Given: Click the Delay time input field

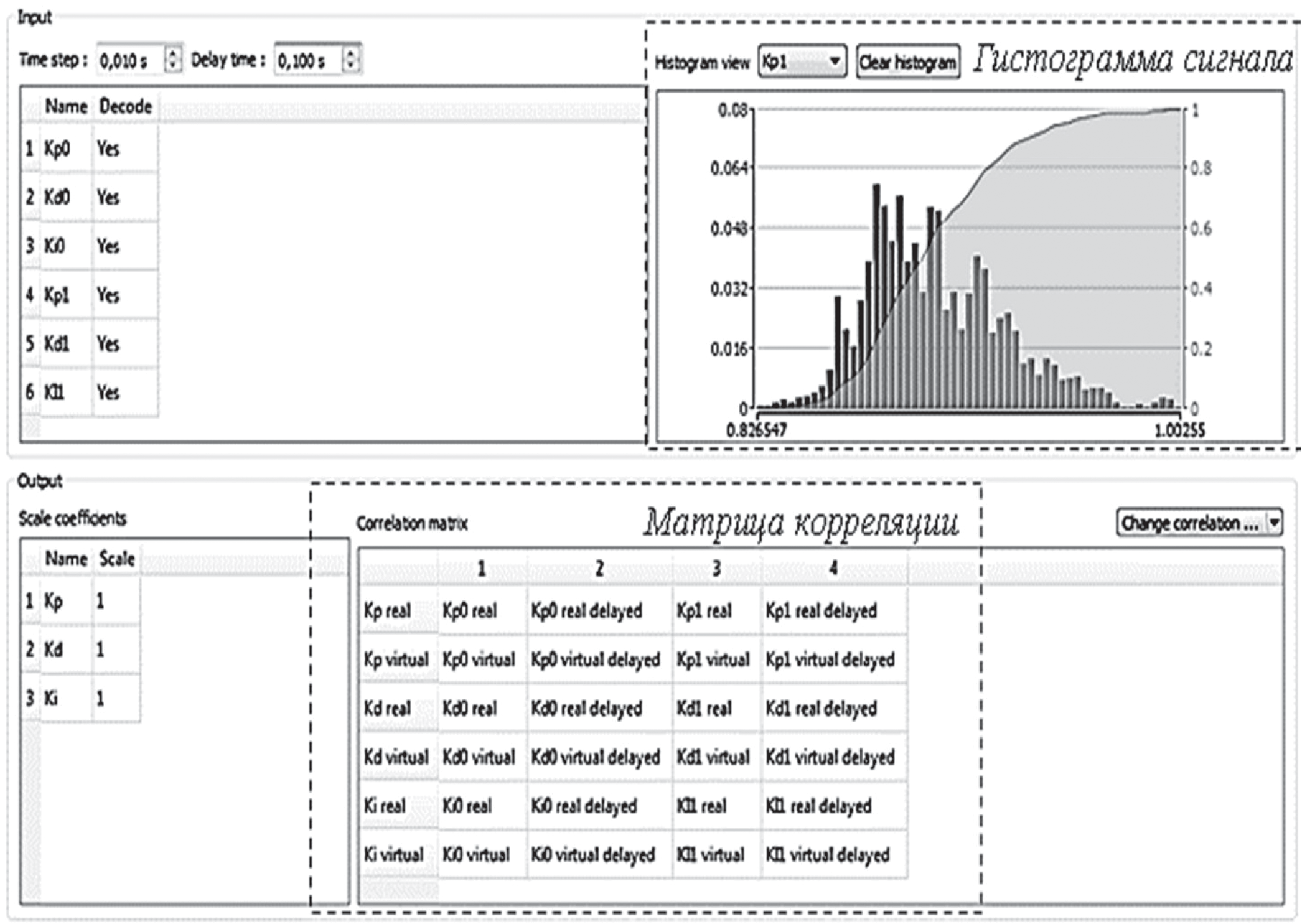Looking at the screenshot, I should (307, 60).
